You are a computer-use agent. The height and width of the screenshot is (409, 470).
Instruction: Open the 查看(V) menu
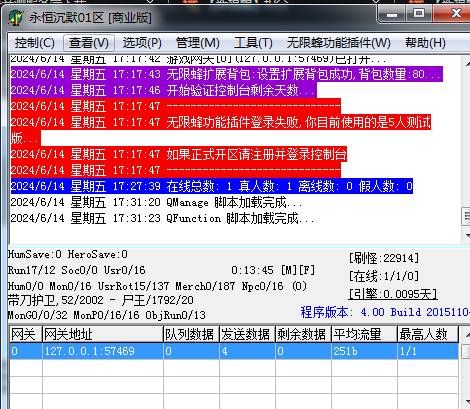(x=89, y=43)
